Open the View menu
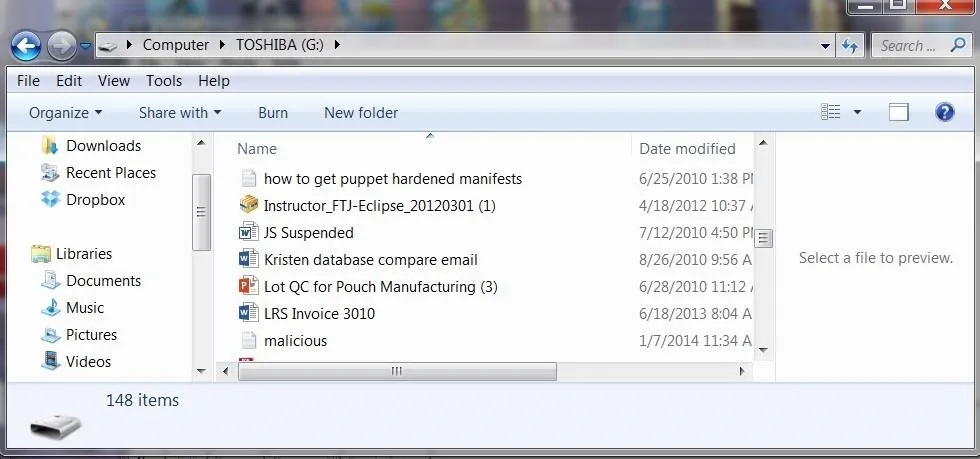 (x=114, y=81)
